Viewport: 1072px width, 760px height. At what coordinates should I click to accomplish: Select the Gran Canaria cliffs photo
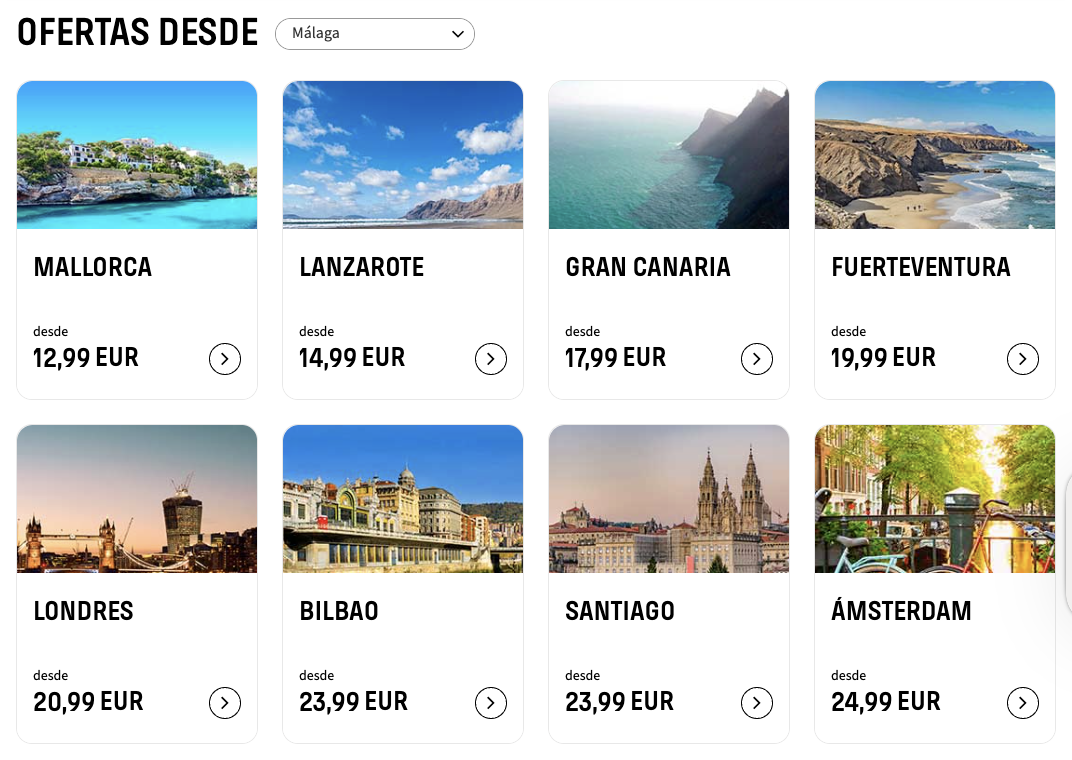tap(669, 155)
